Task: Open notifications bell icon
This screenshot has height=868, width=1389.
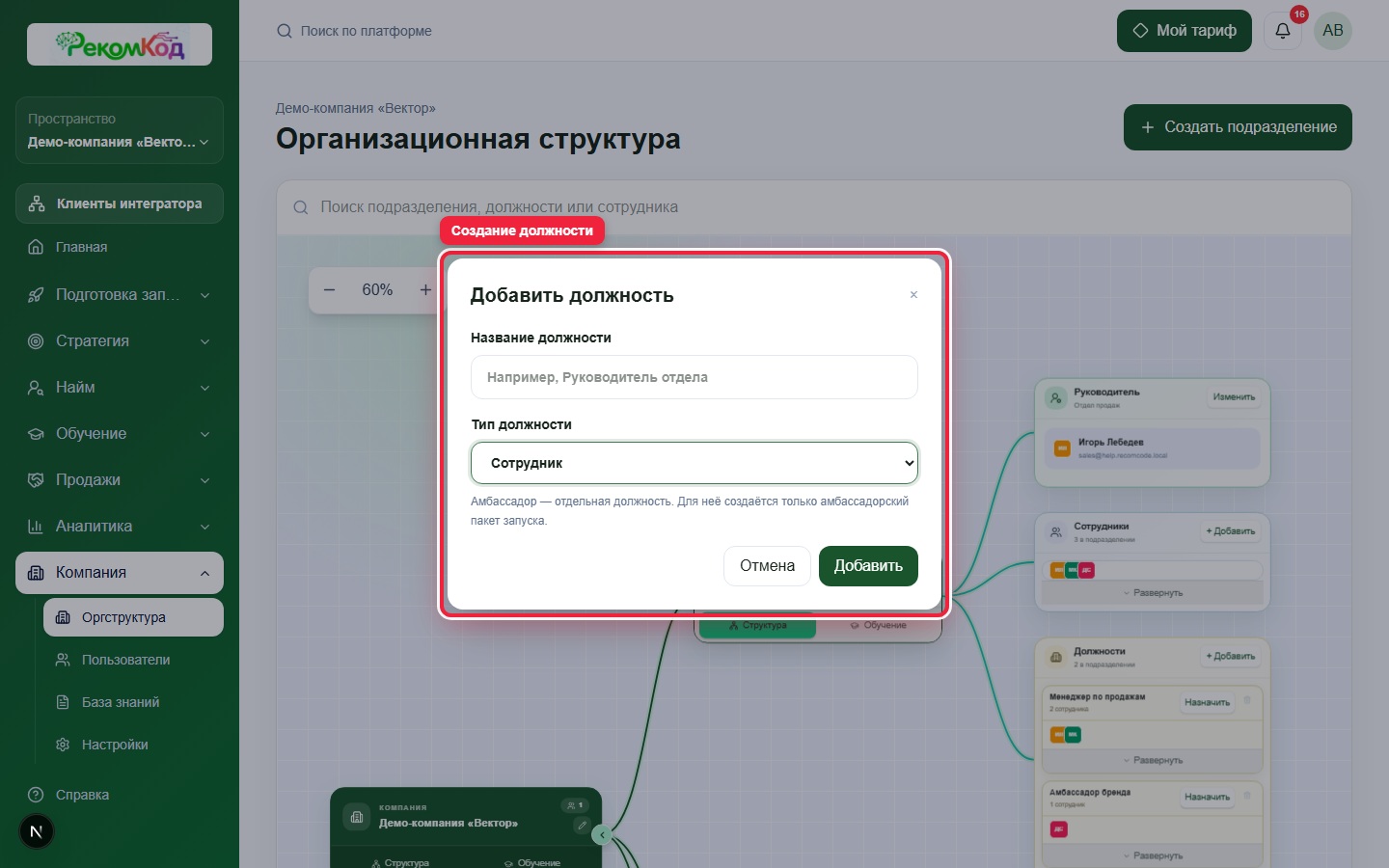Action: [1283, 31]
